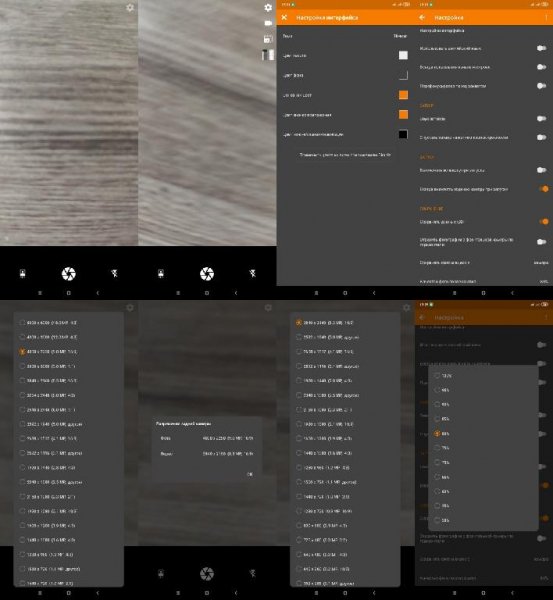This screenshot has width=553, height=600.
Task: Toggle the first switch under the Запуск section
Action: click(542, 170)
